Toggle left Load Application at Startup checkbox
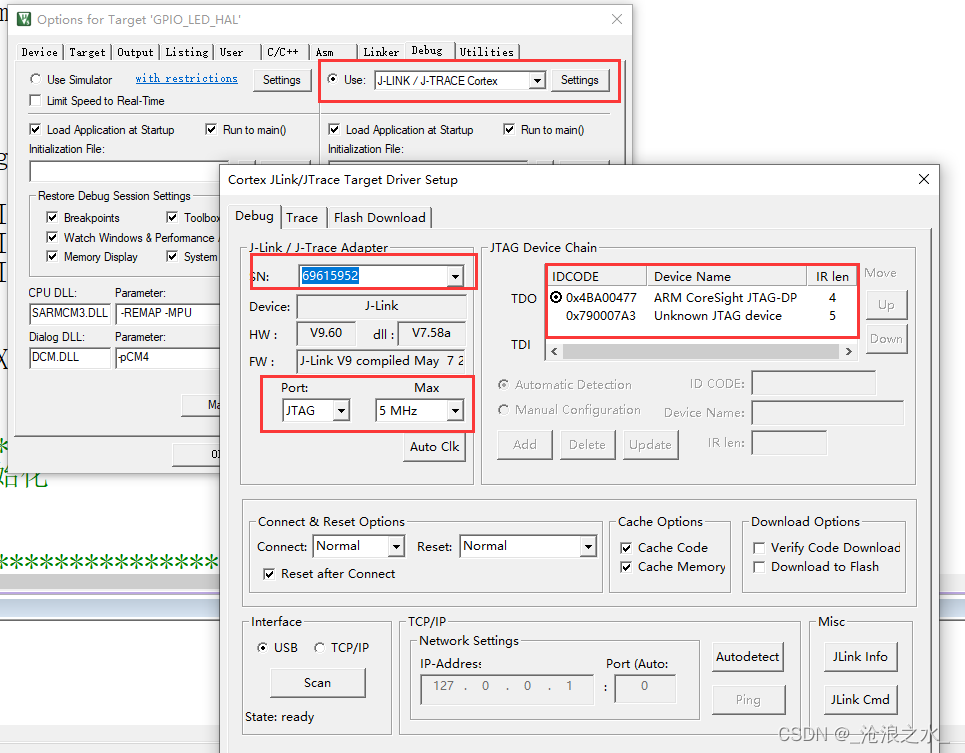This screenshot has height=753, width=965. (x=36, y=129)
